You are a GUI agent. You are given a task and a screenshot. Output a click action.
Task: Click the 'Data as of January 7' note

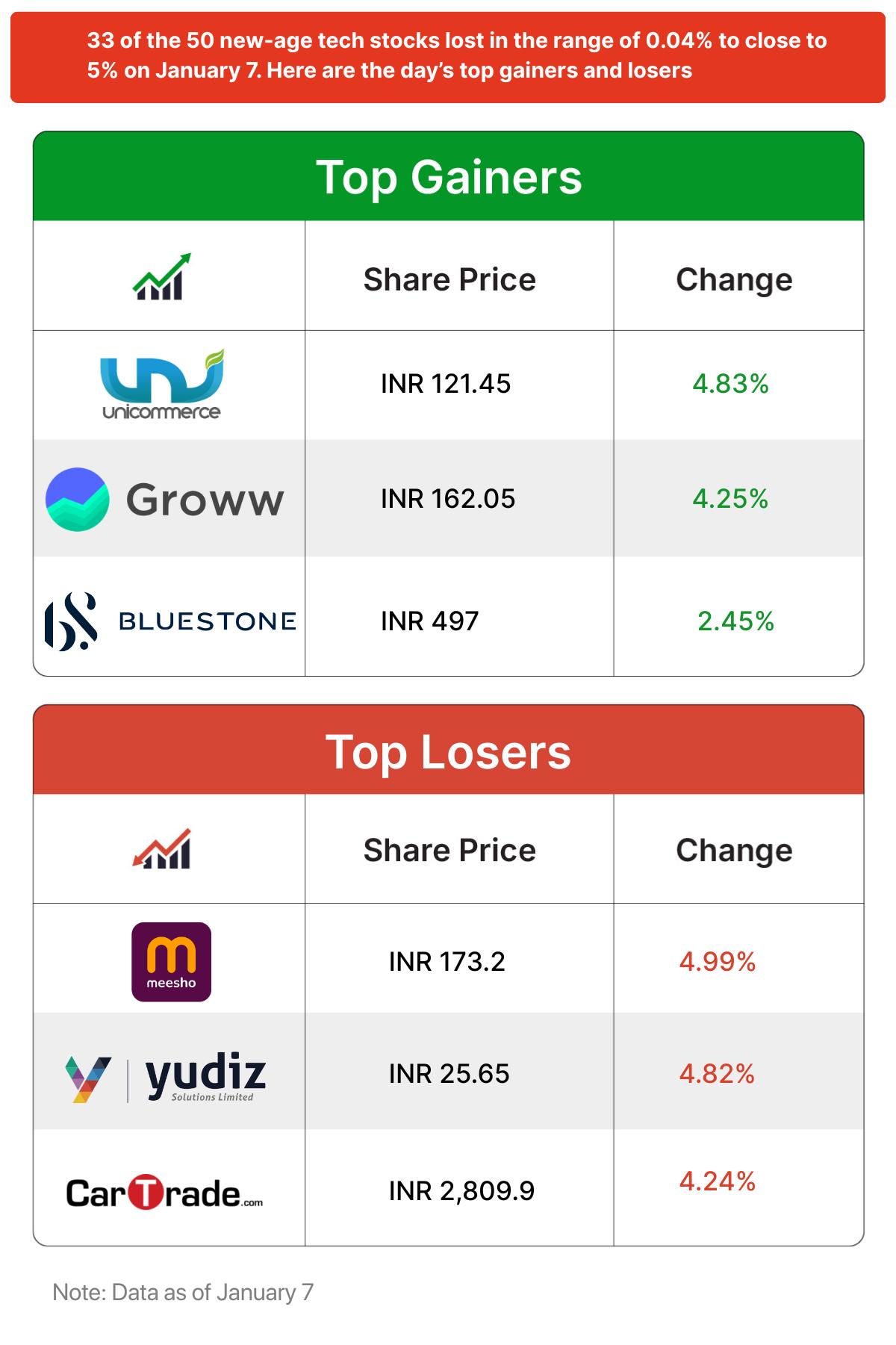[183, 1292]
